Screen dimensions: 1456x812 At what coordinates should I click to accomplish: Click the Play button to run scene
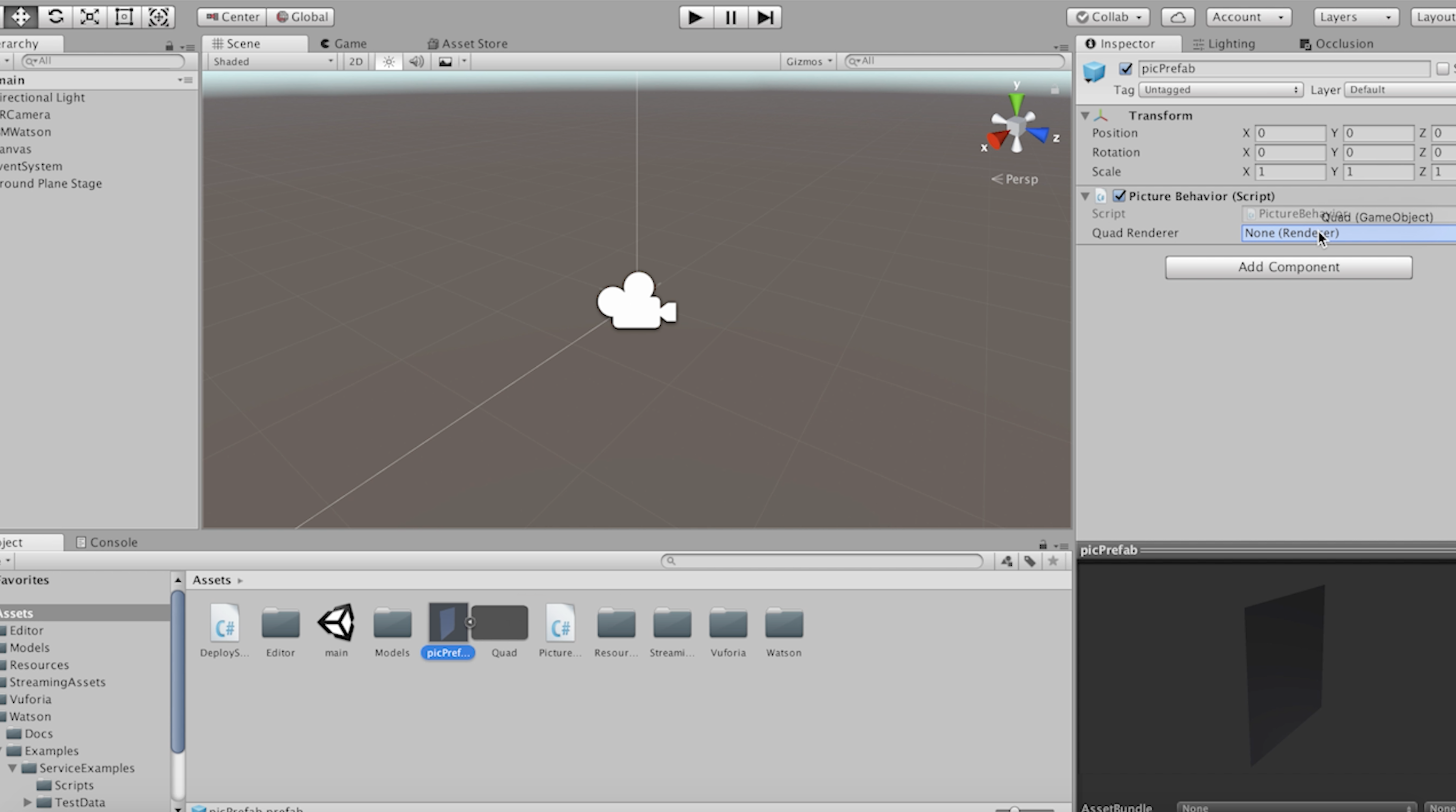coord(694,16)
